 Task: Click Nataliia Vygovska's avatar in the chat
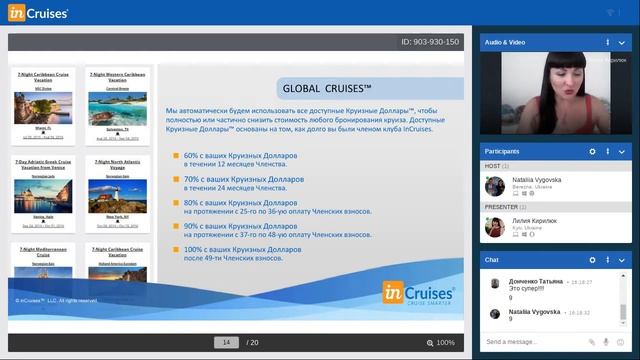495,314
